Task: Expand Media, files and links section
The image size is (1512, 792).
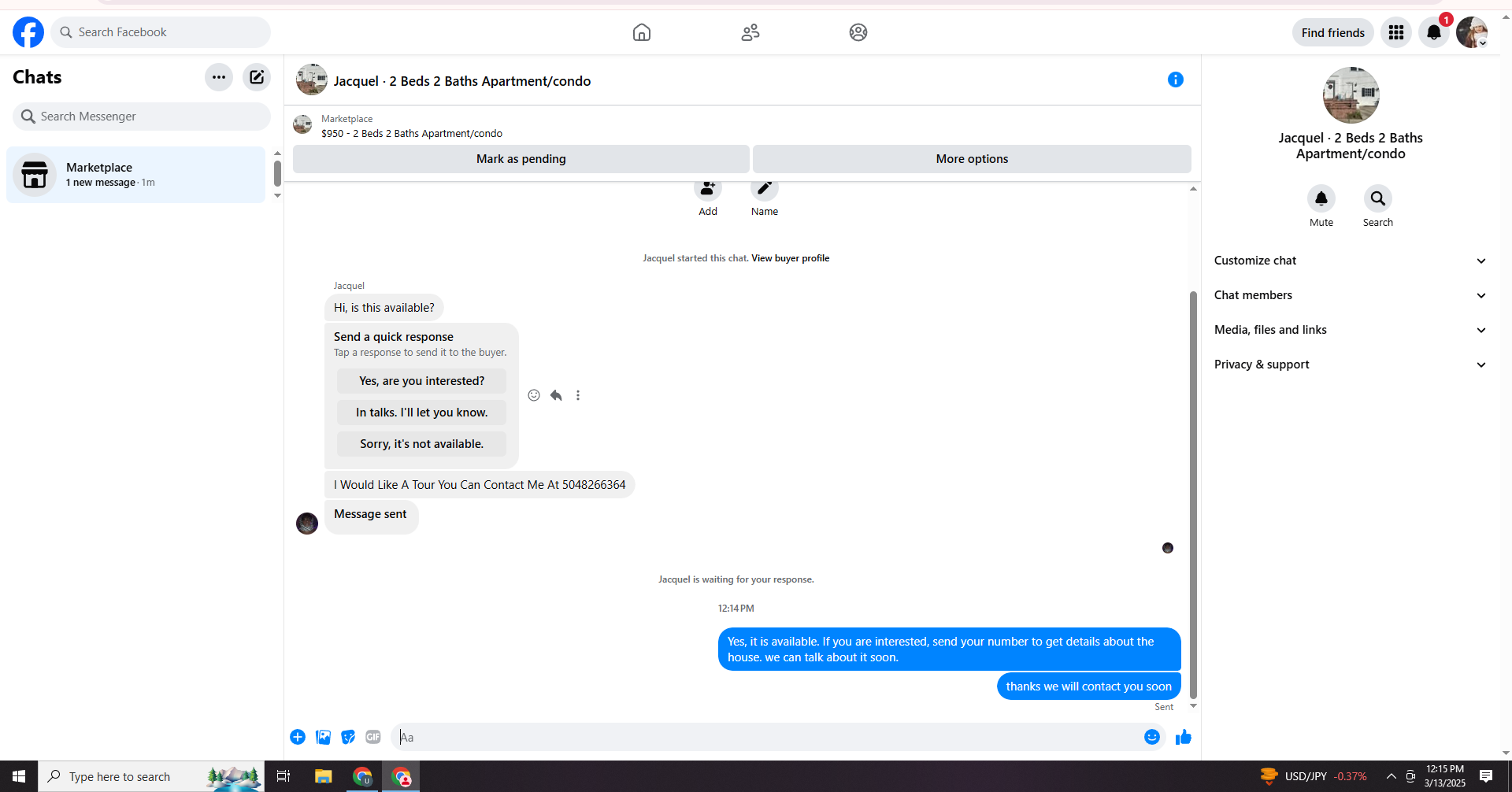Action: coord(1351,330)
